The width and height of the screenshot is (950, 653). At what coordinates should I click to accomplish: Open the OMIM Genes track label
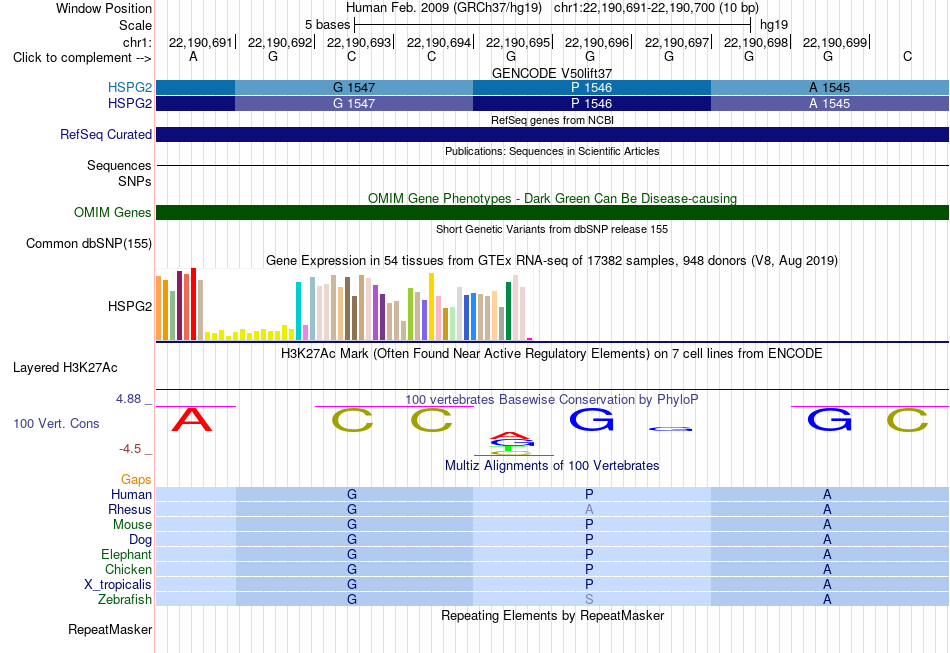[x=112, y=213]
